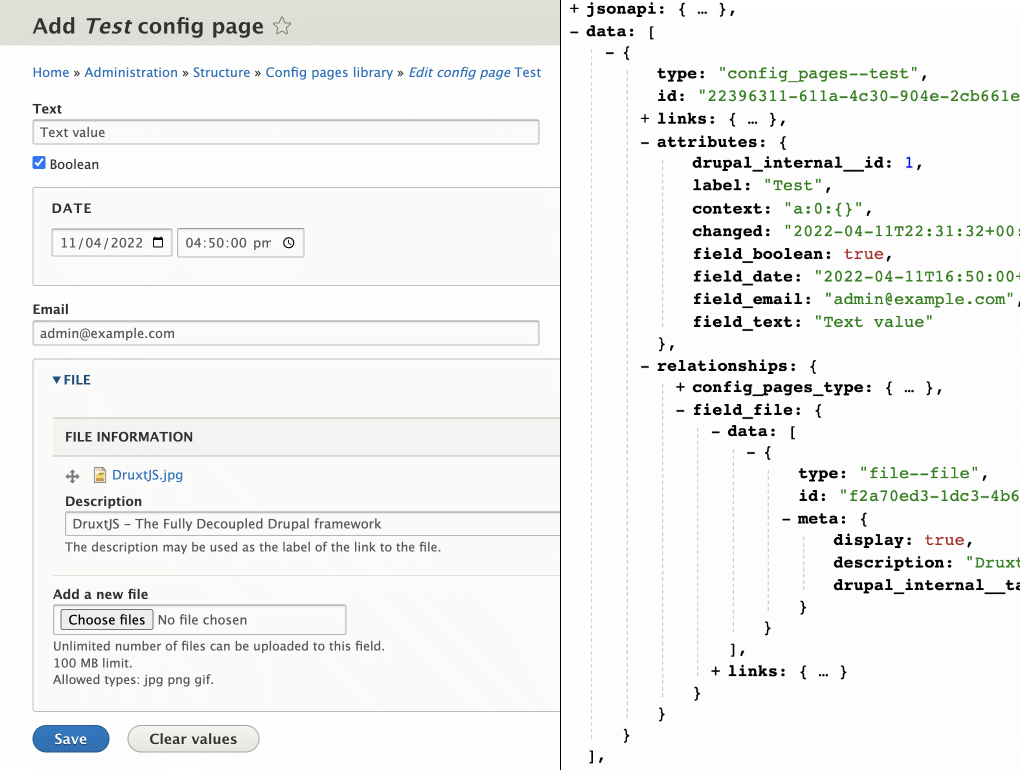Collapse the attributes node
The image size is (1020, 770).
coord(645,142)
